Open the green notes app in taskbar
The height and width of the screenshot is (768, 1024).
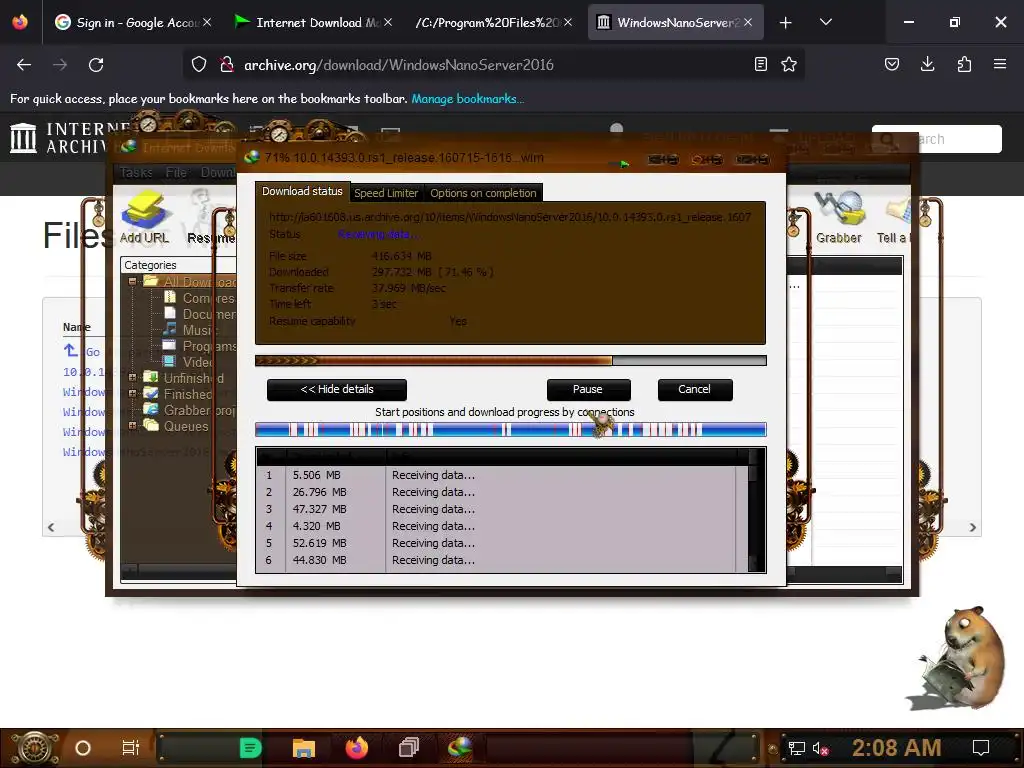click(x=251, y=748)
